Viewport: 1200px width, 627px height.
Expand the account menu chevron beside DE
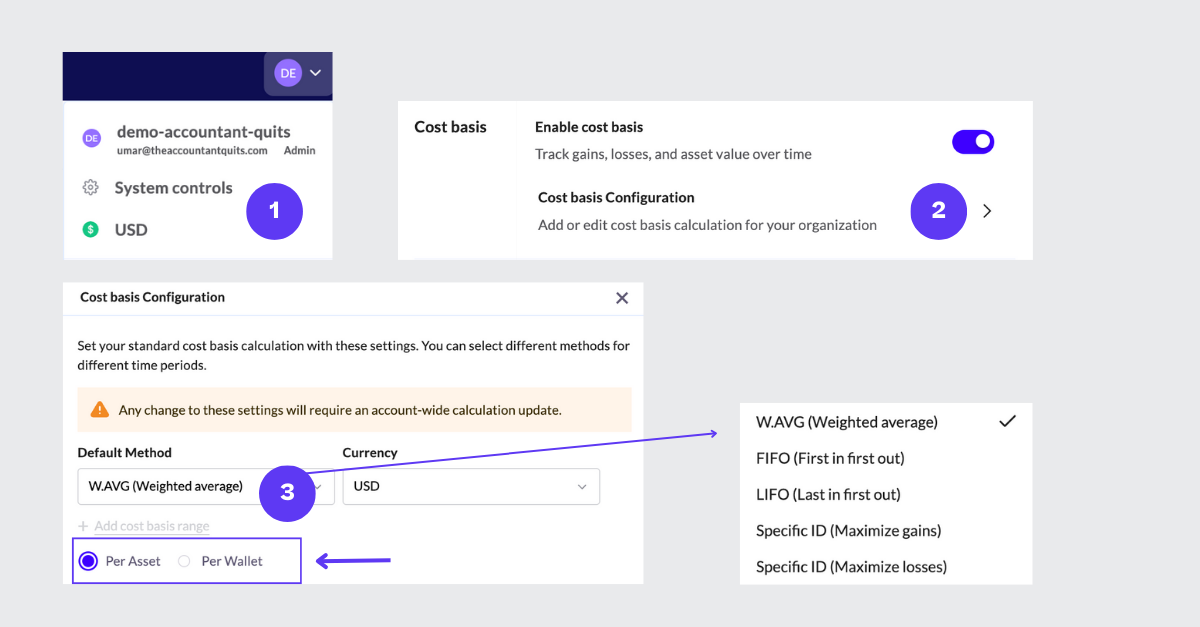pyautogui.click(x=316, y=73)
